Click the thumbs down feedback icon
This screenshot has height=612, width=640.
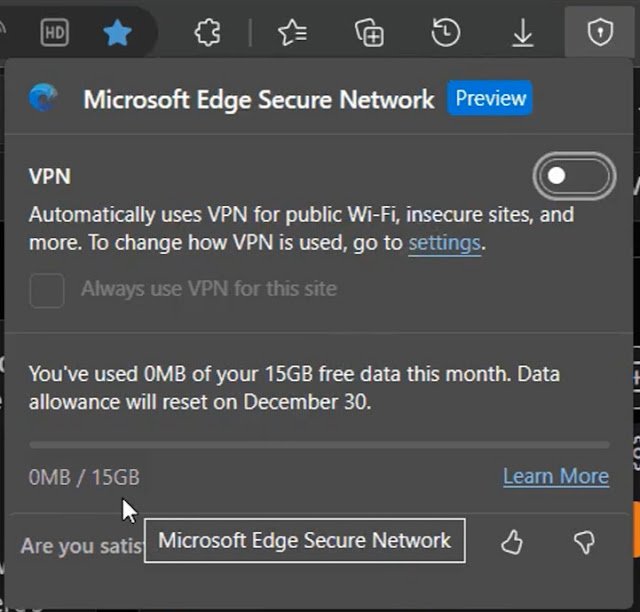[x=584, y=542]
